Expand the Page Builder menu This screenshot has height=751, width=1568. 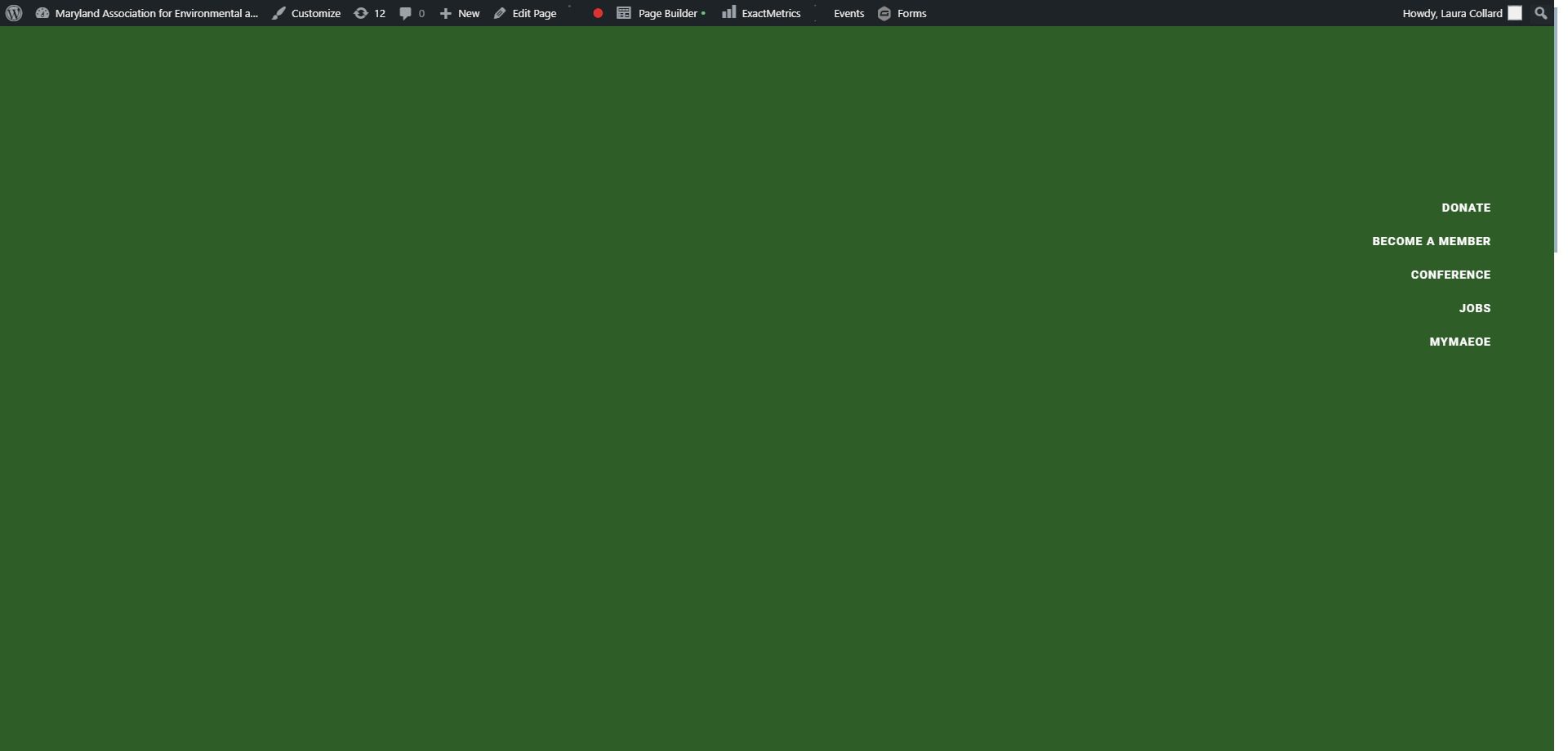[660, 13]
